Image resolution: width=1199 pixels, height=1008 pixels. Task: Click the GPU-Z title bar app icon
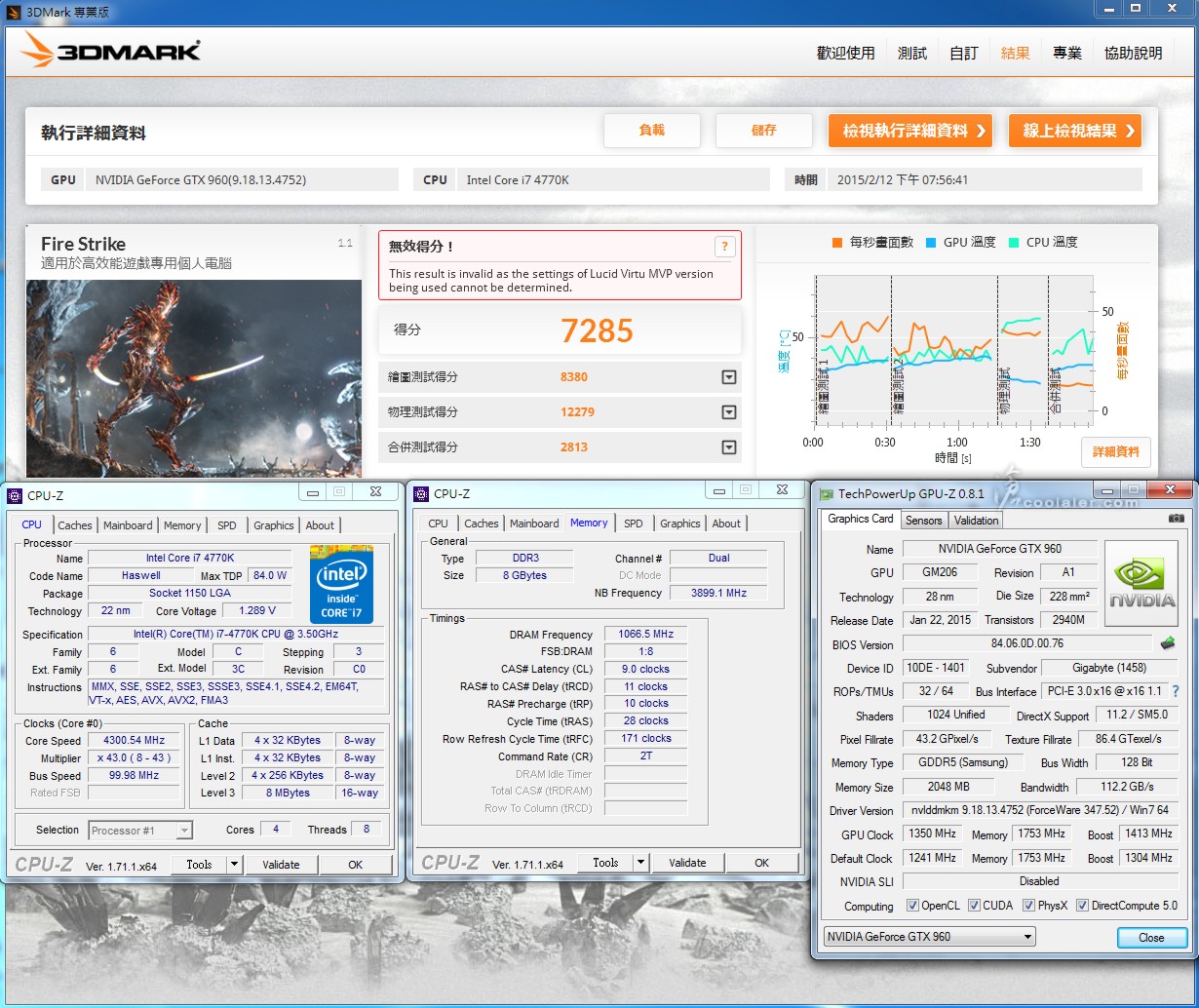click(826, 494)
